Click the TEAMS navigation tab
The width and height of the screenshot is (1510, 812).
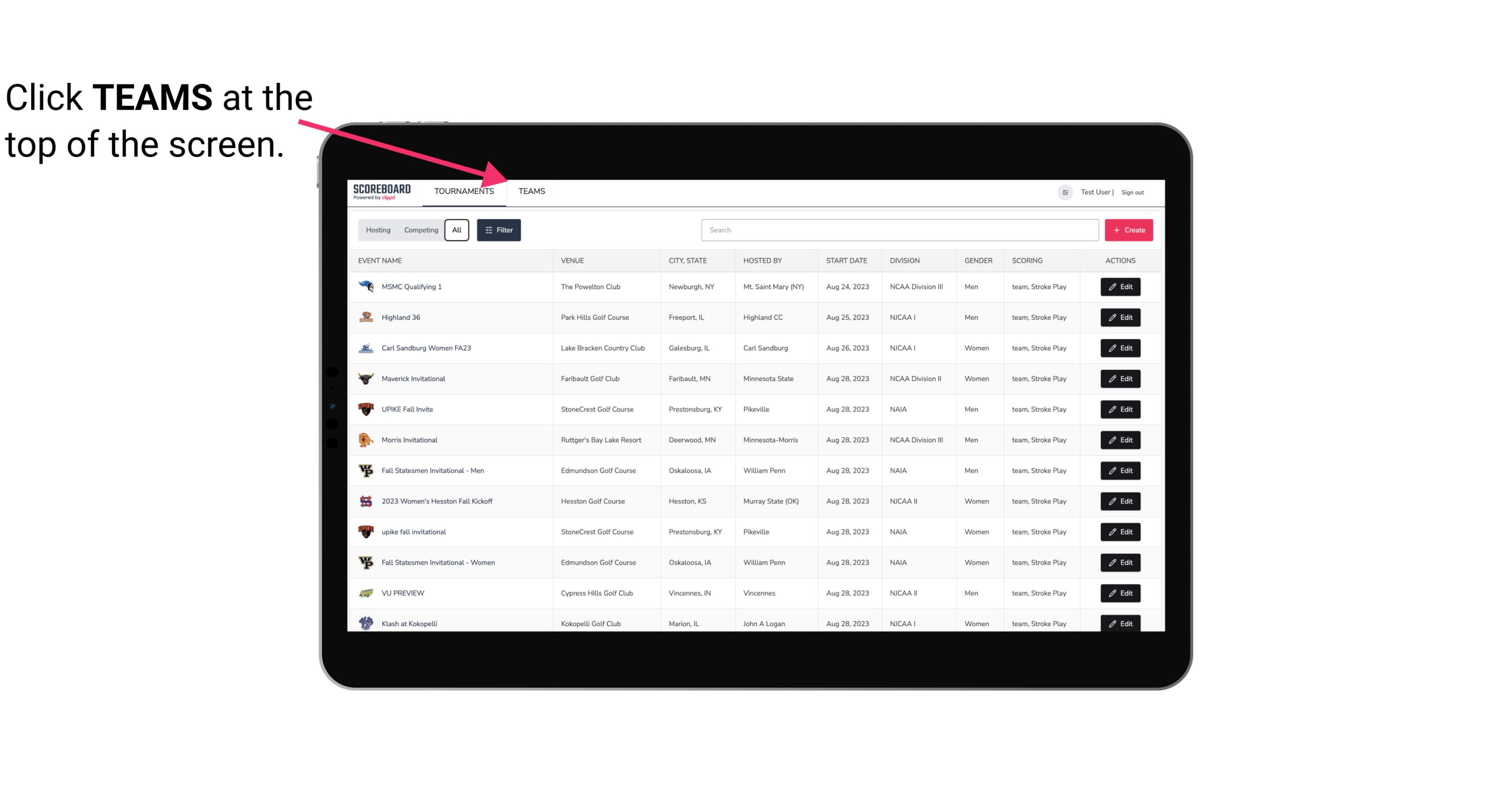tap(531, 192)
